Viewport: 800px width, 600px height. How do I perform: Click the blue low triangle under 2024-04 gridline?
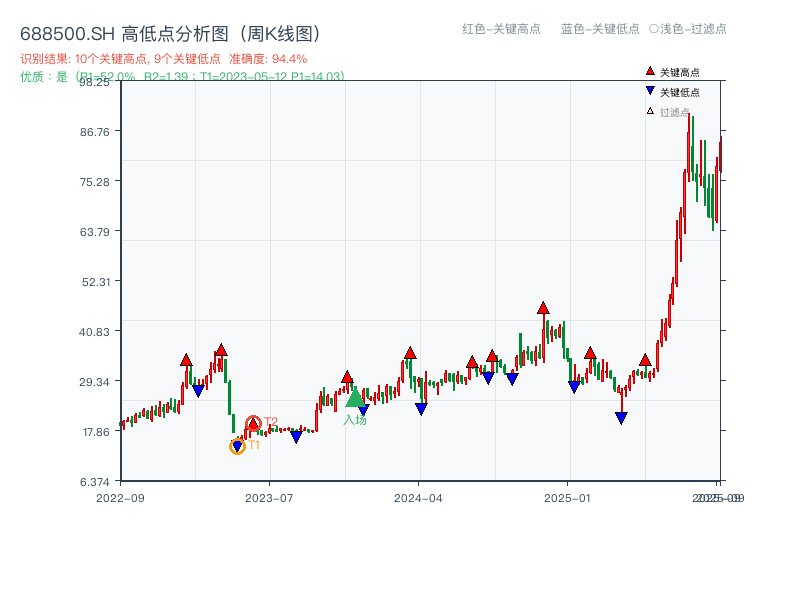421,409
